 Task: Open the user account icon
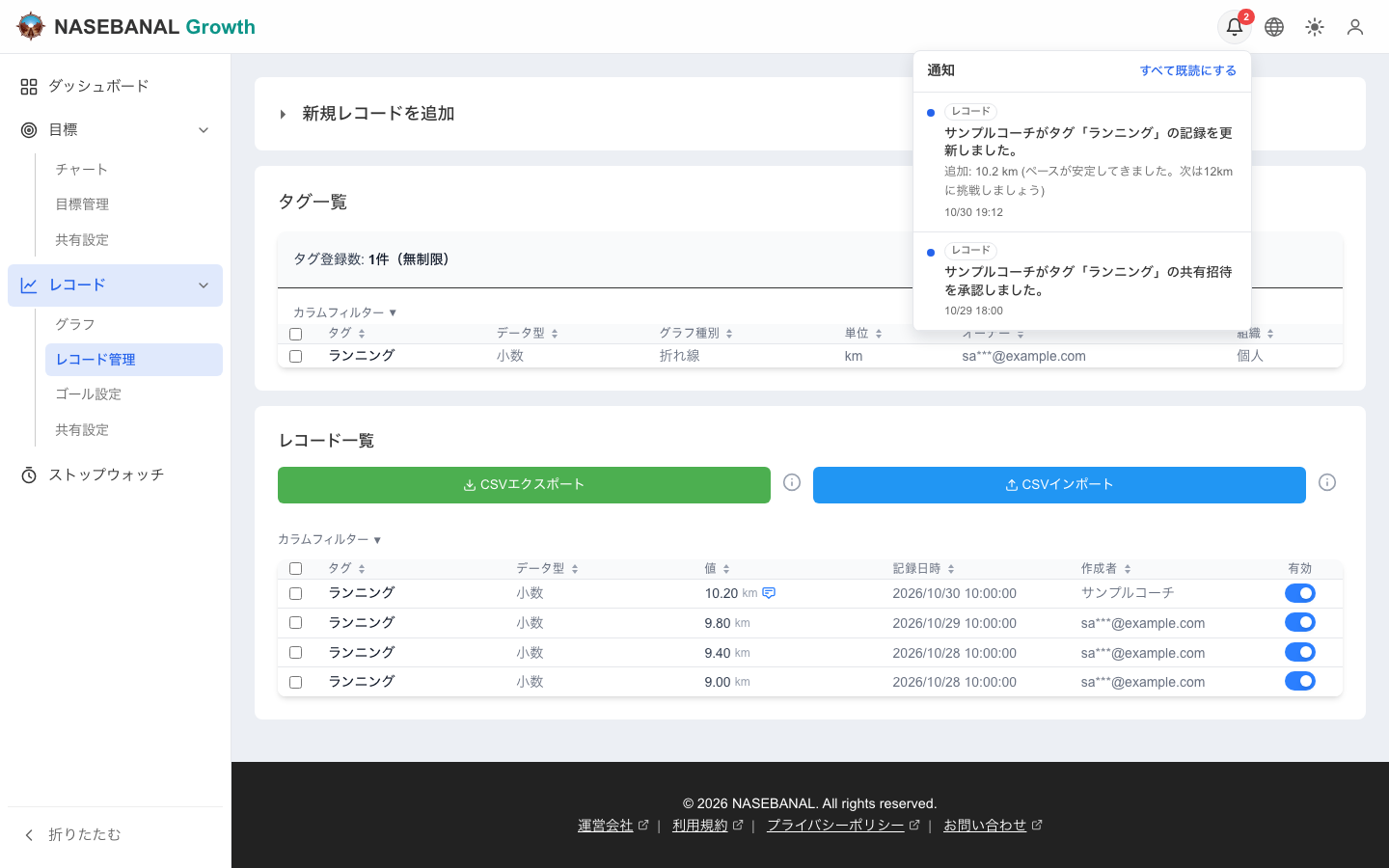[1355, 27]
